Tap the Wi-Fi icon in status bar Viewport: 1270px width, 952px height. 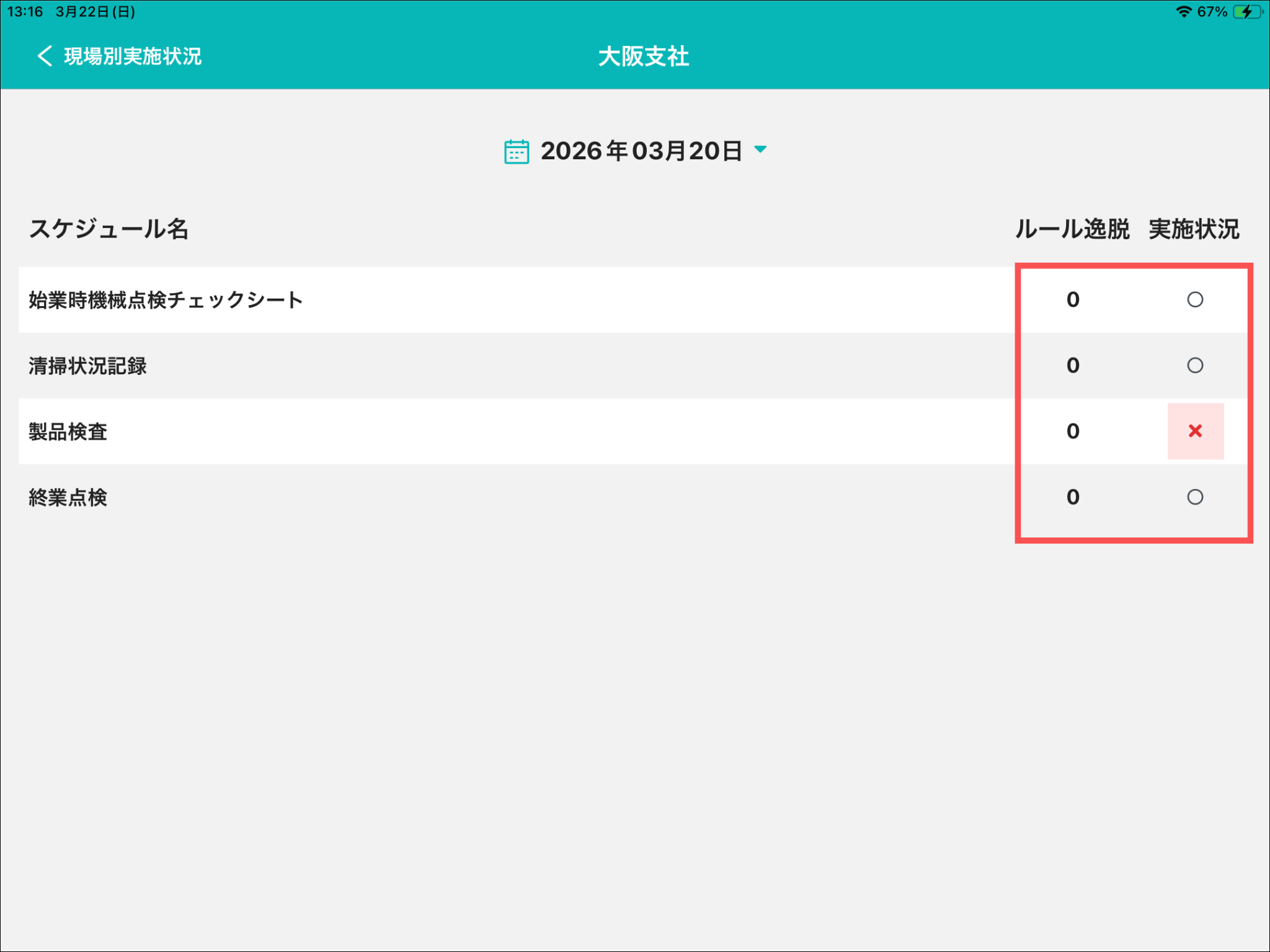1183,12
